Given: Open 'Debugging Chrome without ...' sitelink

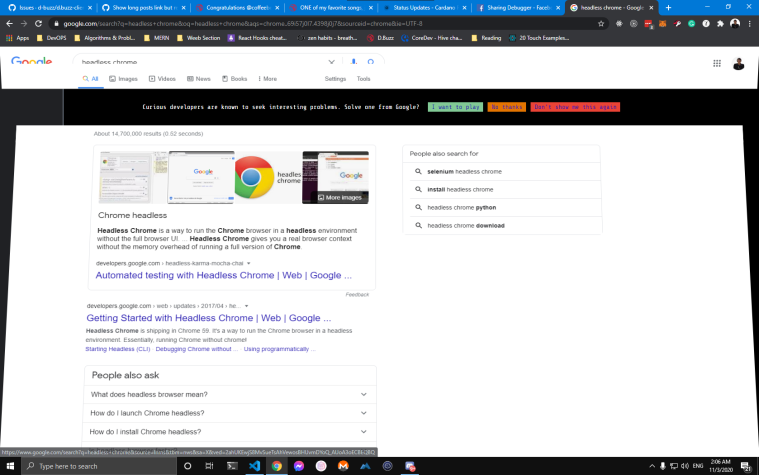Looking at the screenshot, I should [197, 349].
